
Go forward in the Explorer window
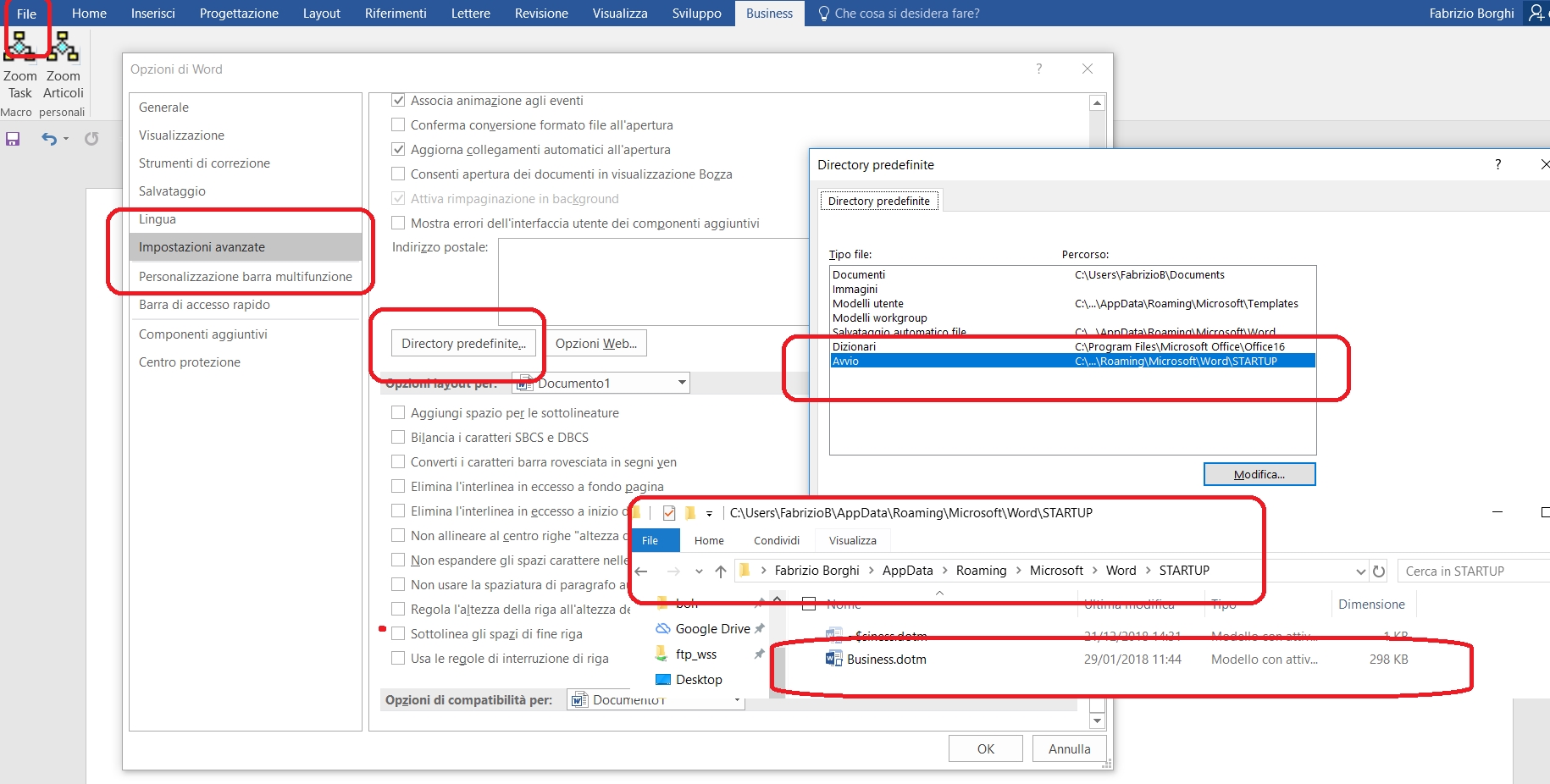(x=673, y=571)
